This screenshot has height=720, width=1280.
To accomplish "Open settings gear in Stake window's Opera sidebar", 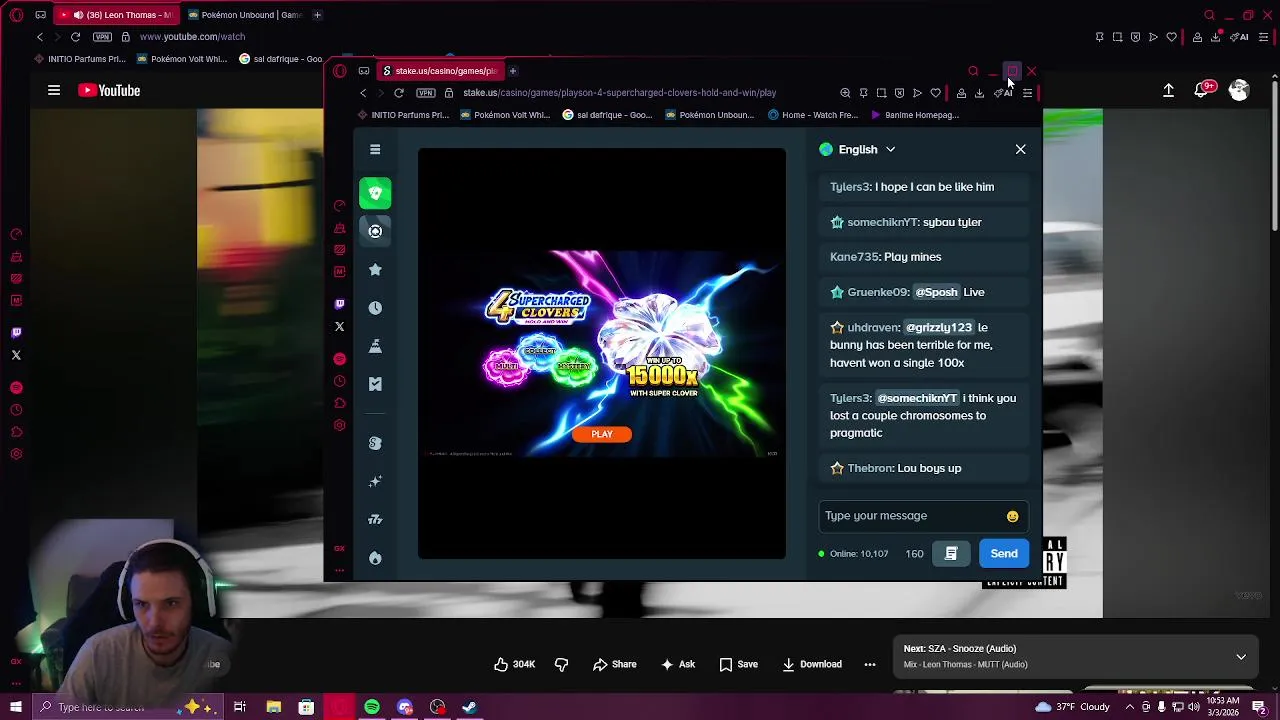I will [339, 426].
